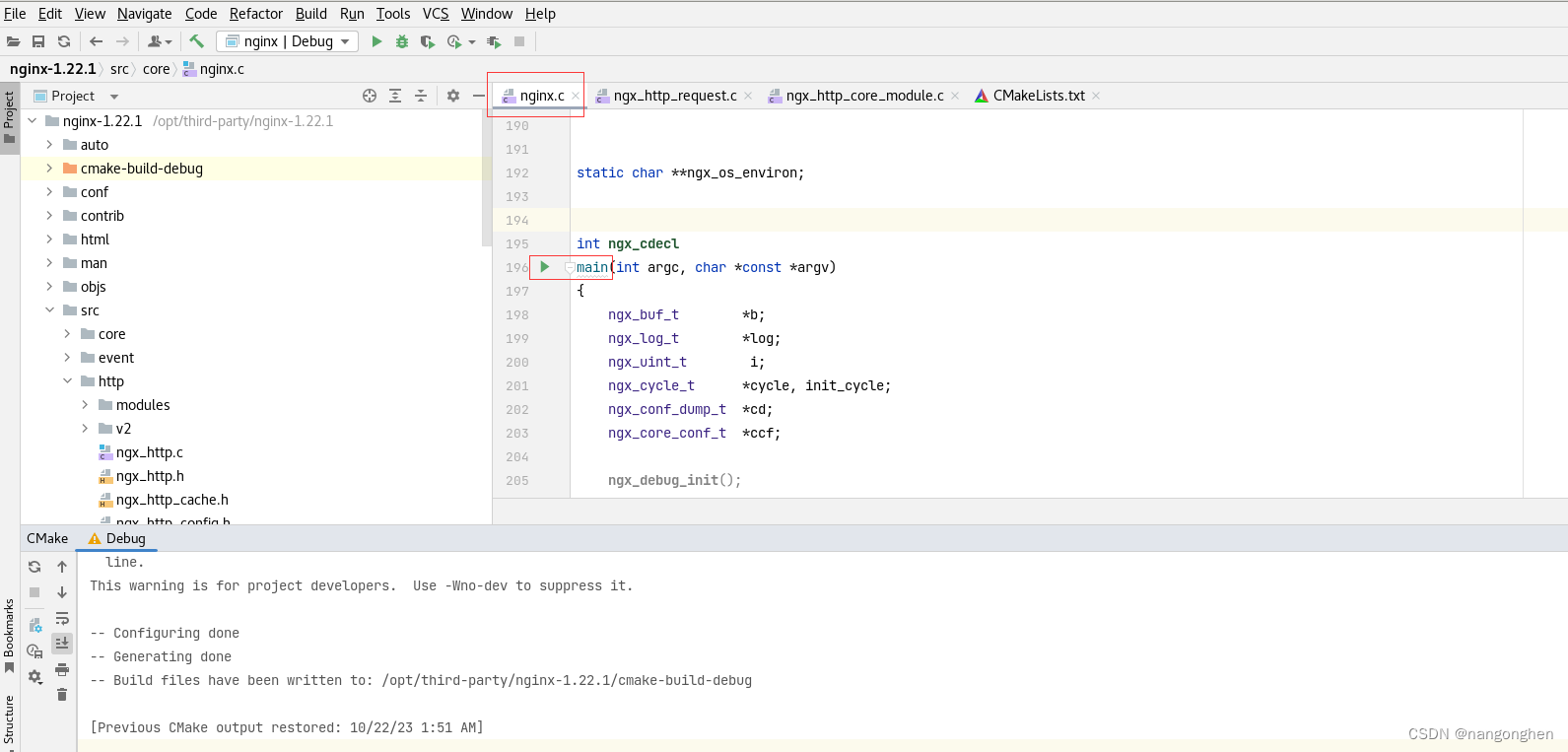Toggle soft-wrap in CMake output

[62, 618]
